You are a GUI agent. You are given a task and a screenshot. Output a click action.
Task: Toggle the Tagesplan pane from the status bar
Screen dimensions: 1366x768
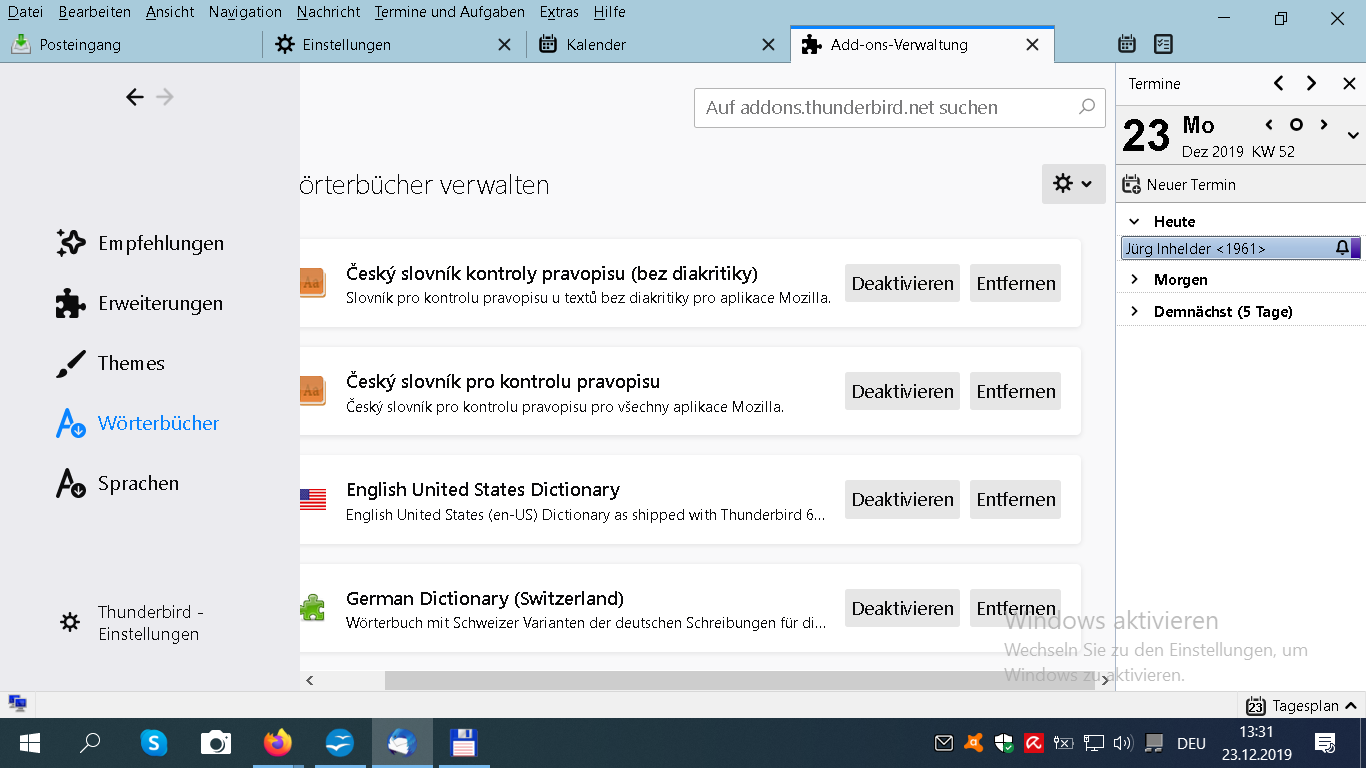[1302, 705]
